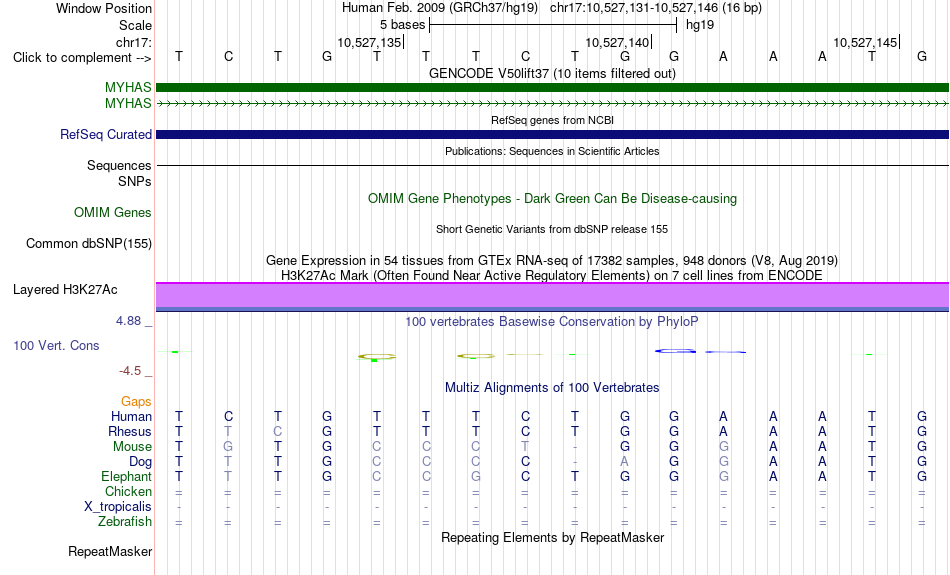Viewport: 950px width, 575px height.
Task: Open 'RefSeq genes from NCBI' track title
Action: point(552,120)
